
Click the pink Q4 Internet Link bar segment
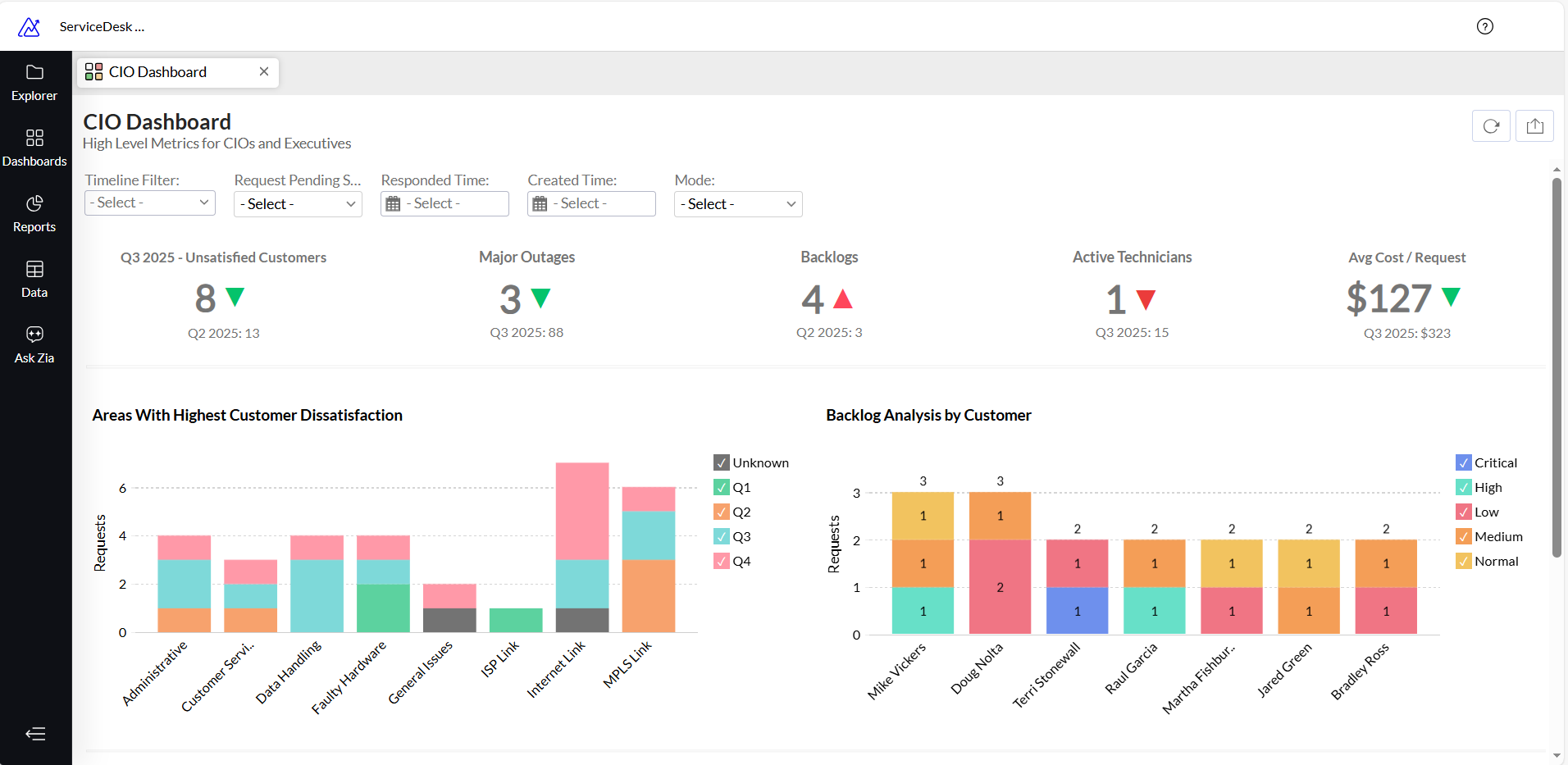[x=582, y=511]
